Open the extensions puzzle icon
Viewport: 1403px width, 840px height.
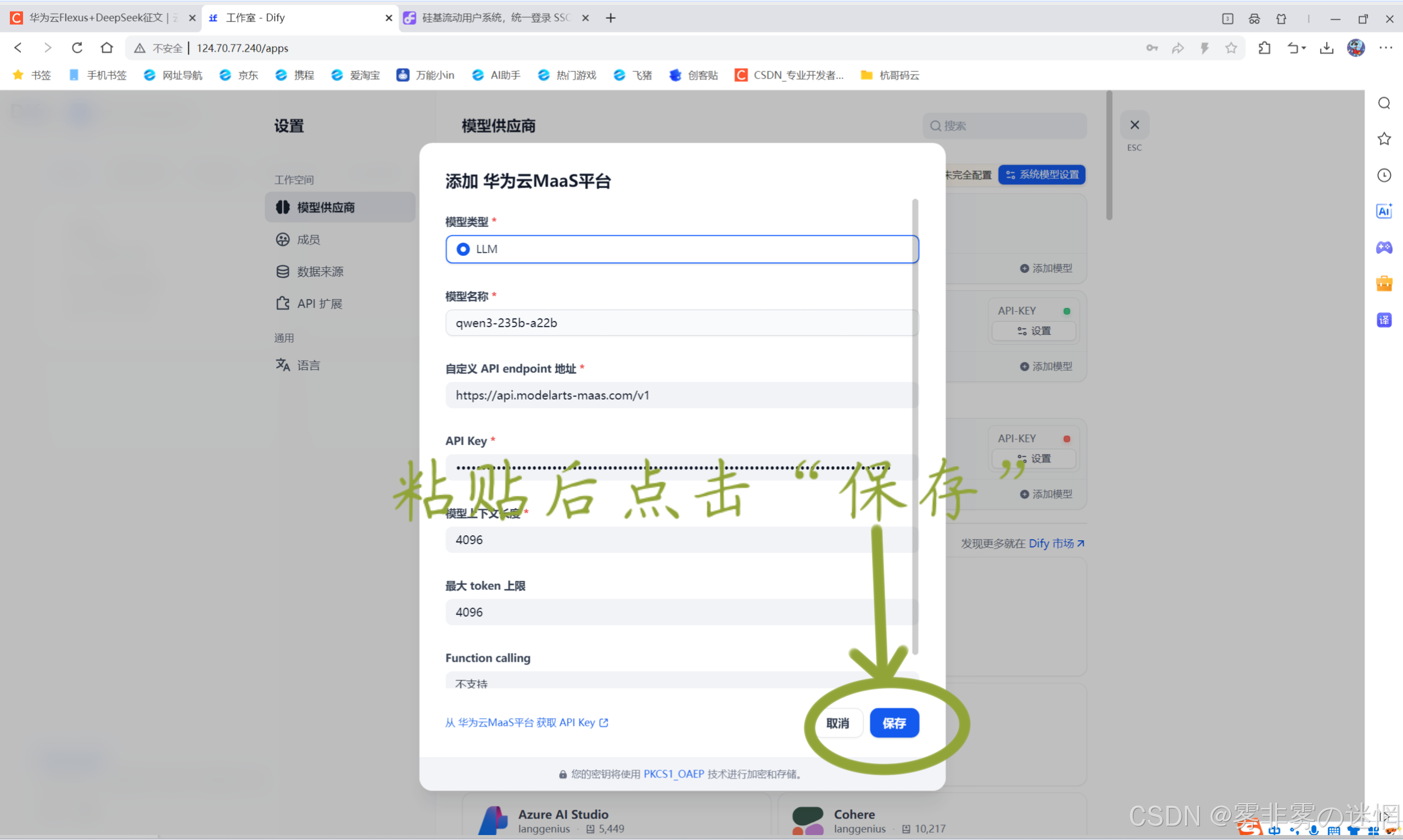tap(1264, 48)
